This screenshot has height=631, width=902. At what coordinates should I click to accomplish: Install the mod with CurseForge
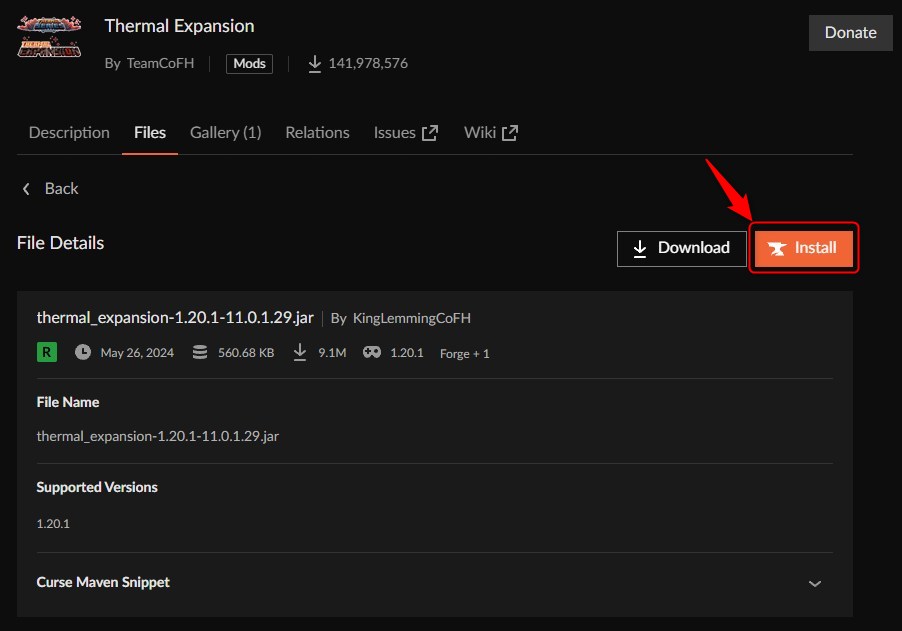[804, 248]
